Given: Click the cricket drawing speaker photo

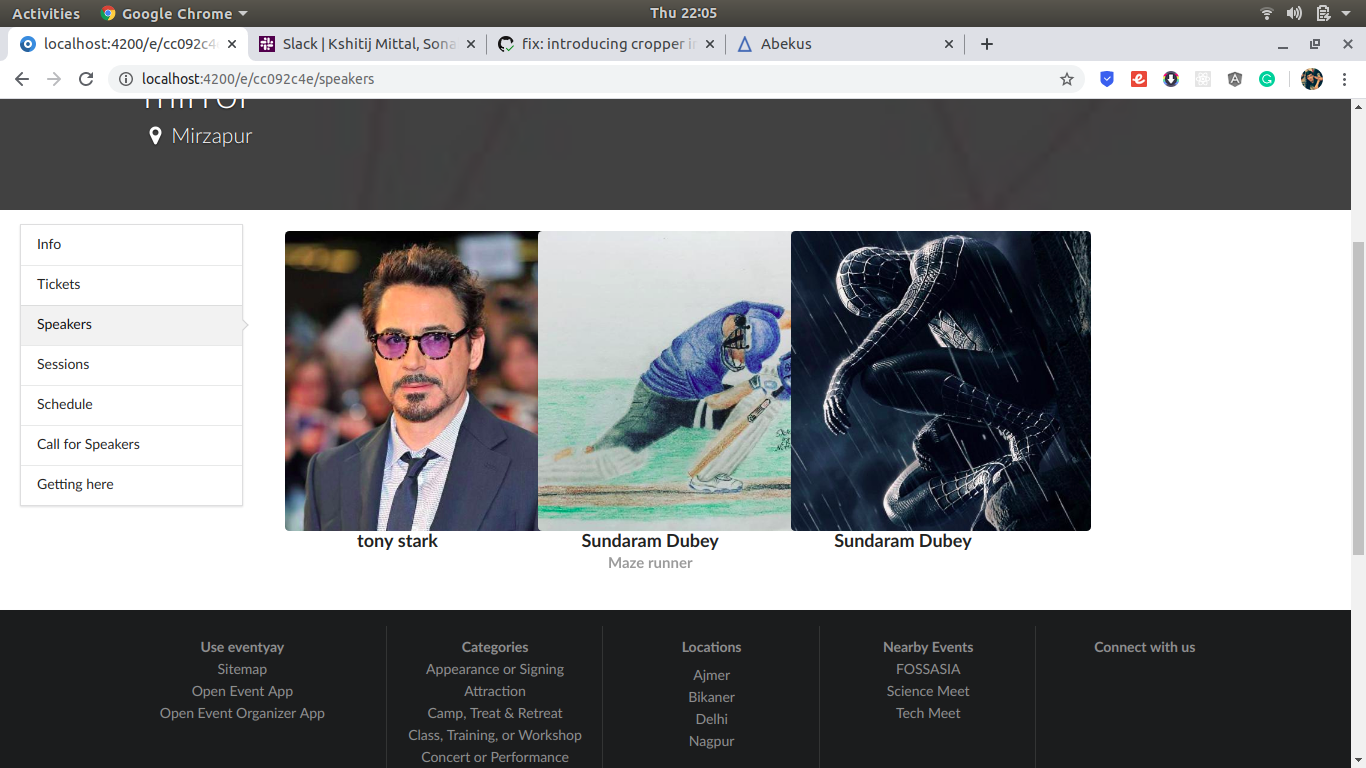Looking at the screenshot, I should [x=664, y=381].
